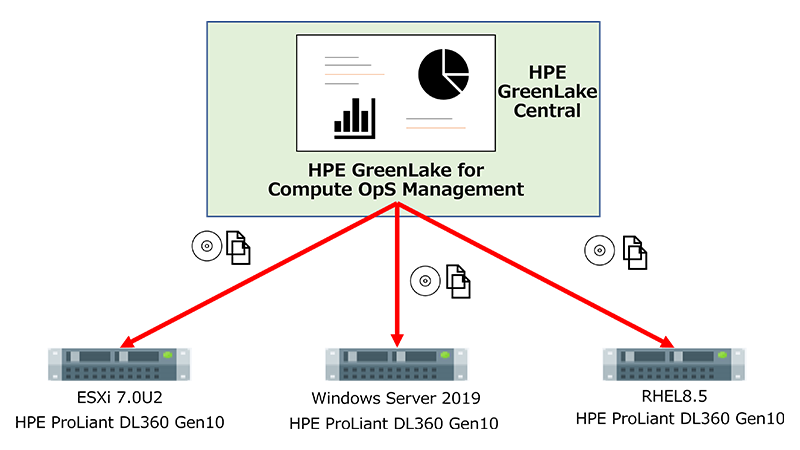This screenshot has width=800, height=450.
Task: Click the disc icon above RHEL server
Action: [x=599, y=251]
